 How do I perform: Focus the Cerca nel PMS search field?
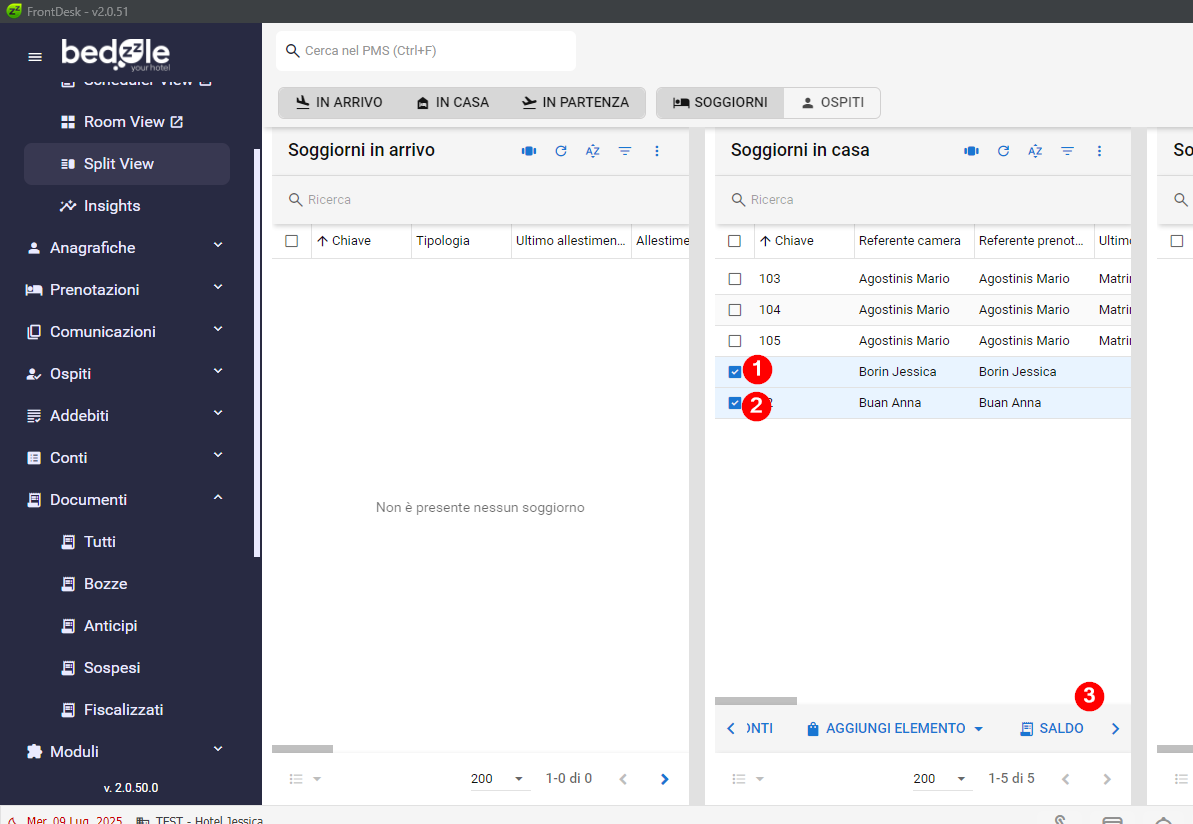point(430,51)
